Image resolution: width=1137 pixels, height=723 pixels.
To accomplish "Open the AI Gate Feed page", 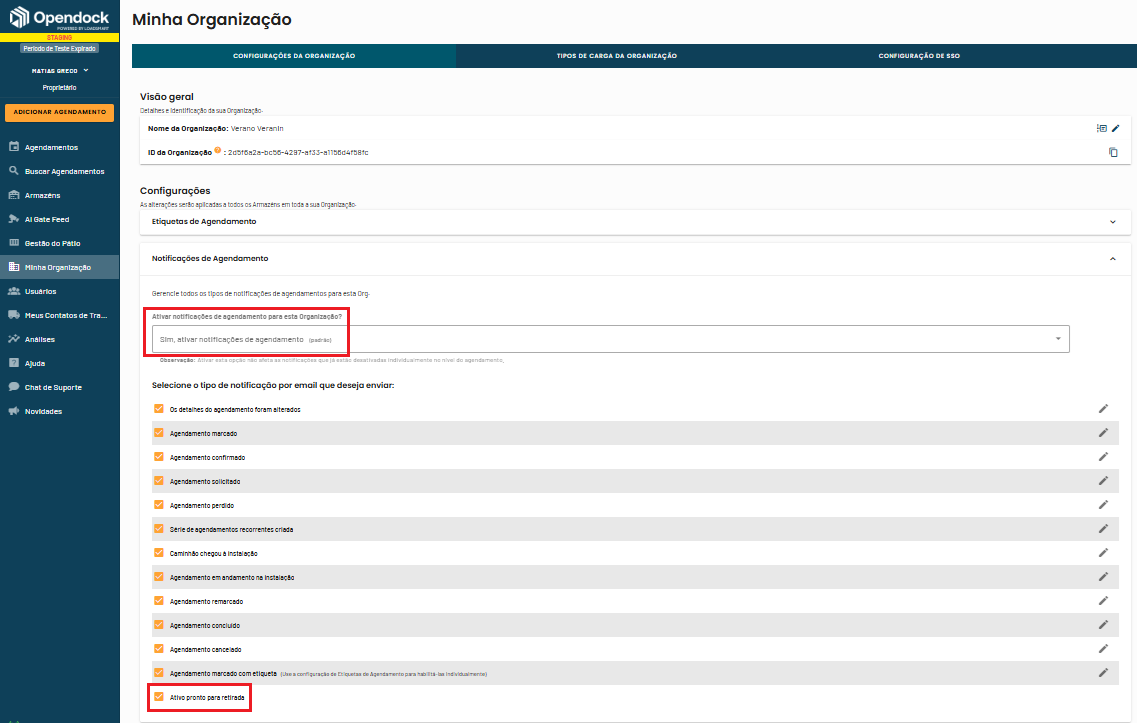I will coord(59,219).
